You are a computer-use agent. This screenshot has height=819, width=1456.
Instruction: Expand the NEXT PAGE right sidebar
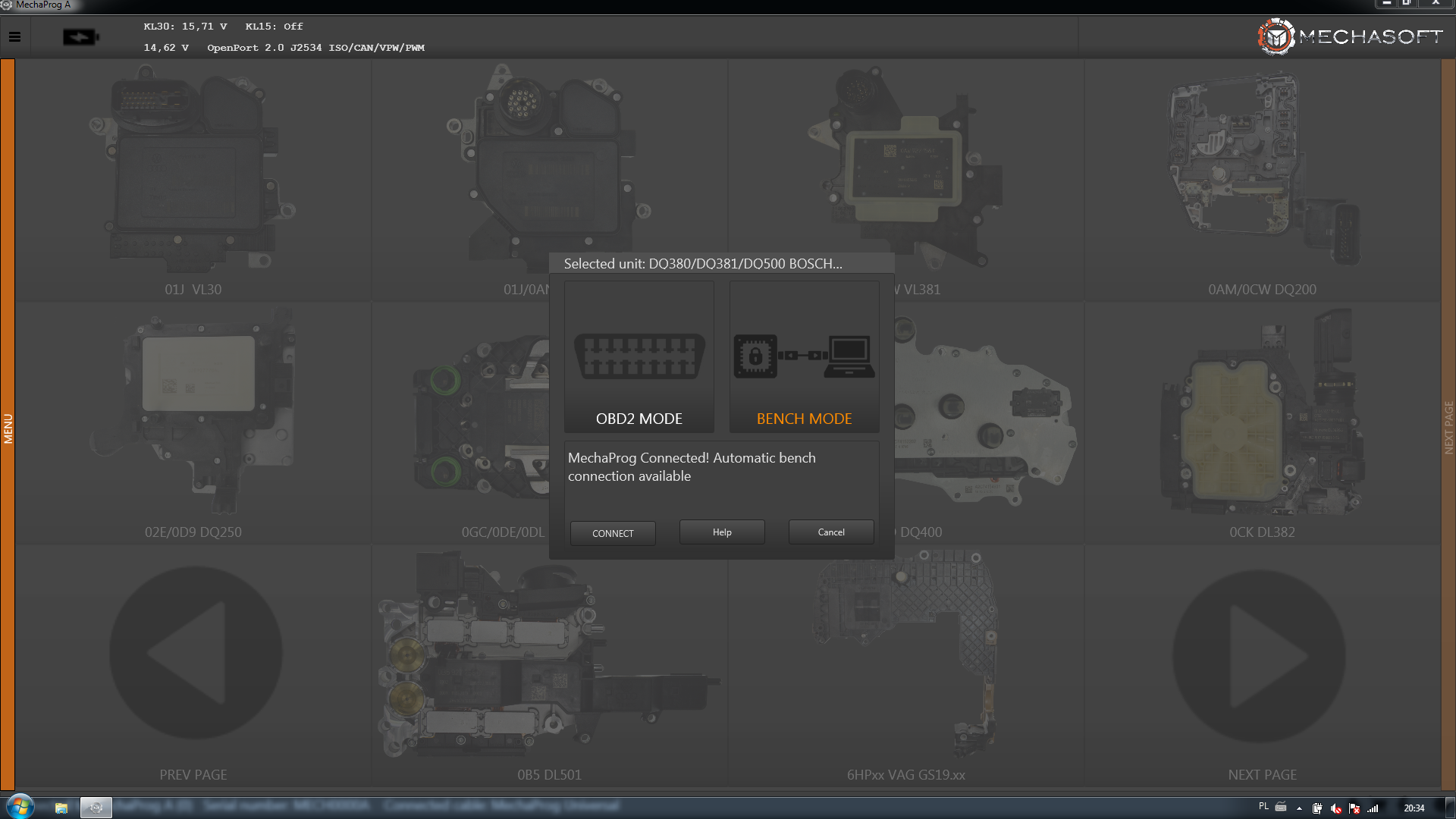[x=1448, y=428]
